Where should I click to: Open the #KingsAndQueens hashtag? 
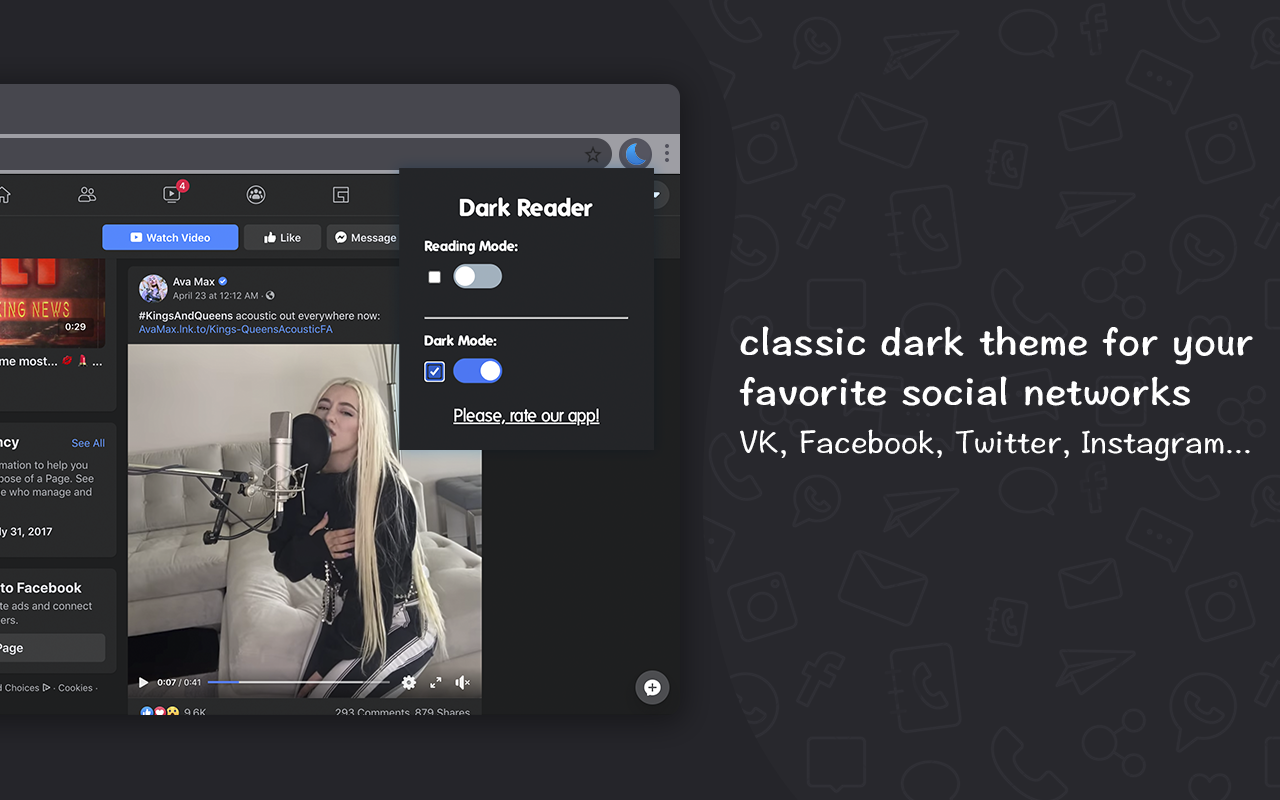coord(187,316)
